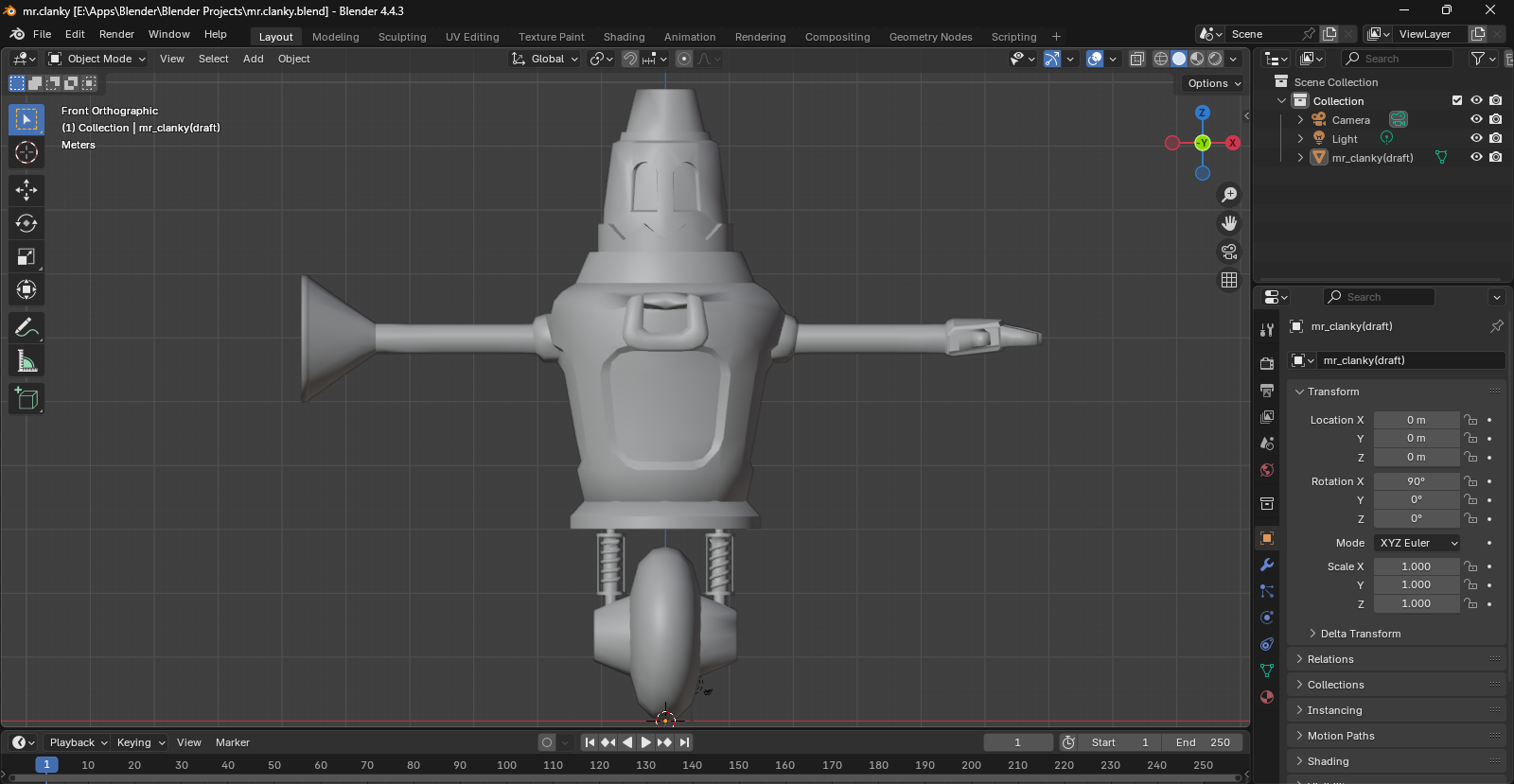Open the Object Mode dropdown

(x=97, y=59)
